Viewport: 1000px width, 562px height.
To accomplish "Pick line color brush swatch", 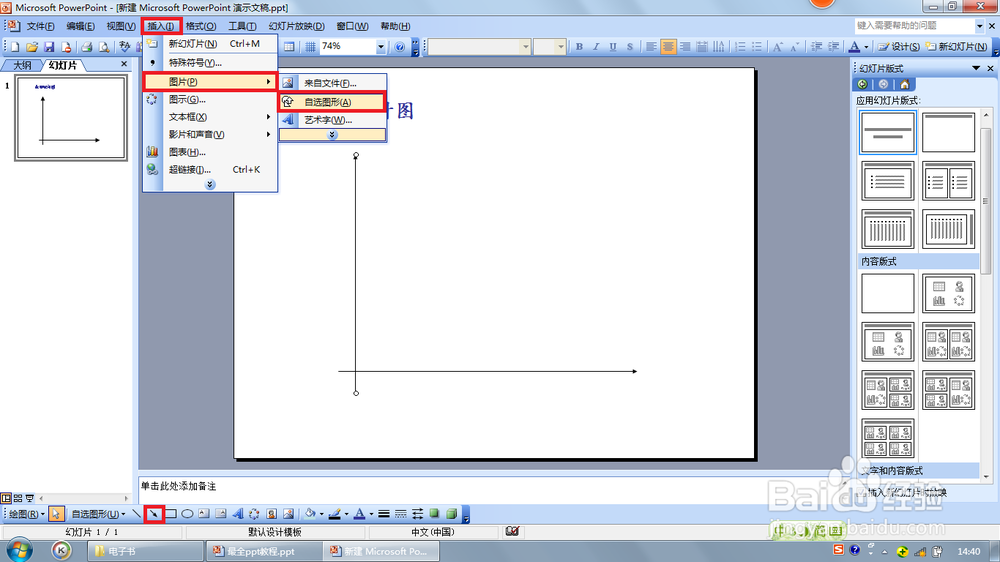I will point(334,514).
